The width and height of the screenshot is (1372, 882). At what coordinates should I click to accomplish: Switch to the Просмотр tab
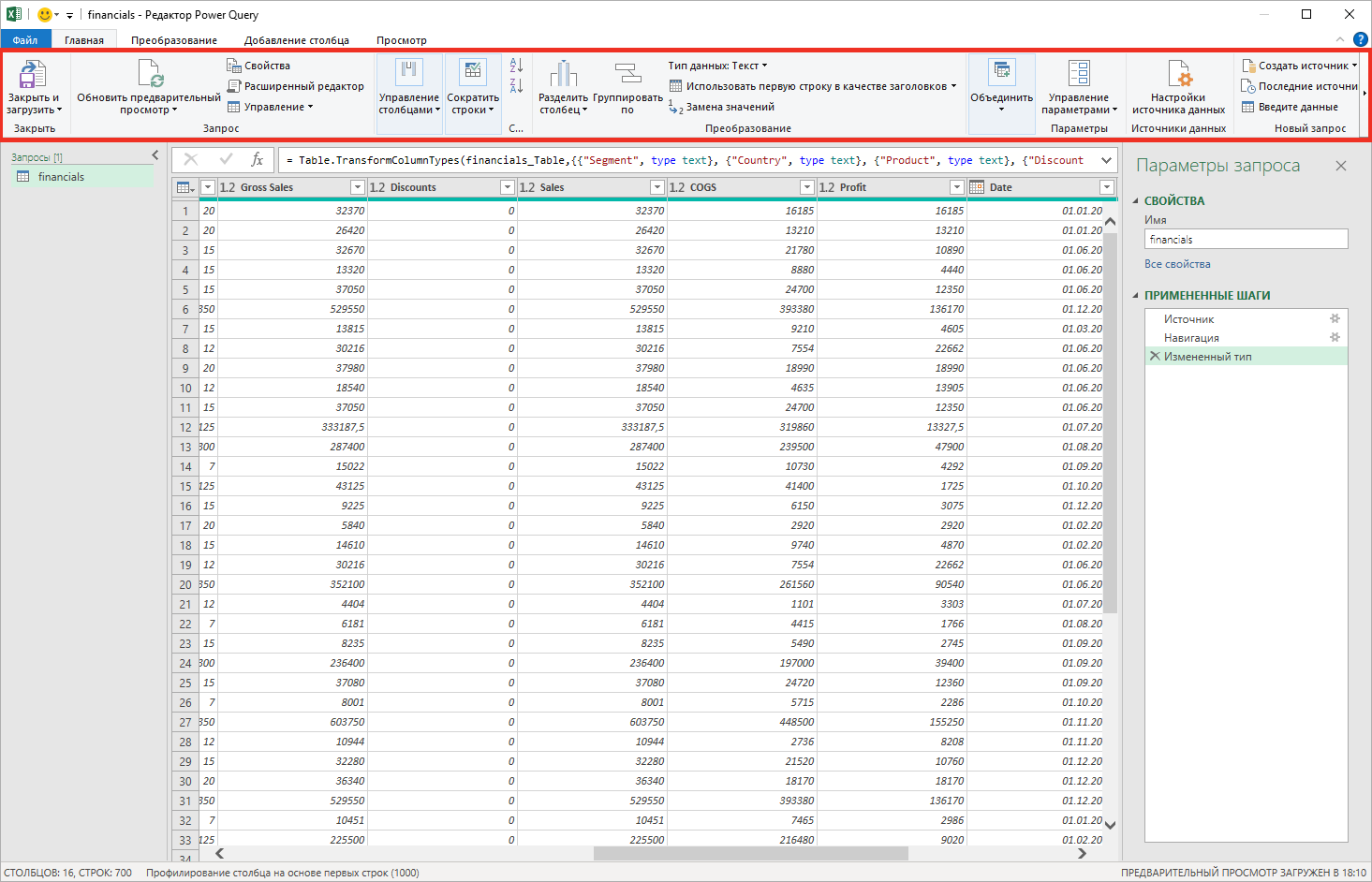tap(402, 40)
